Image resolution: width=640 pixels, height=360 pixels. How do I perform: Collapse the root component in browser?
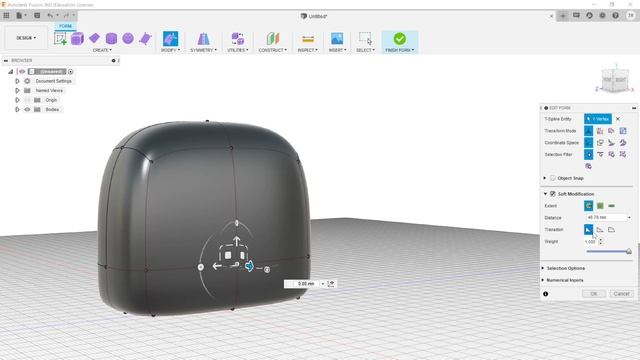11,71
